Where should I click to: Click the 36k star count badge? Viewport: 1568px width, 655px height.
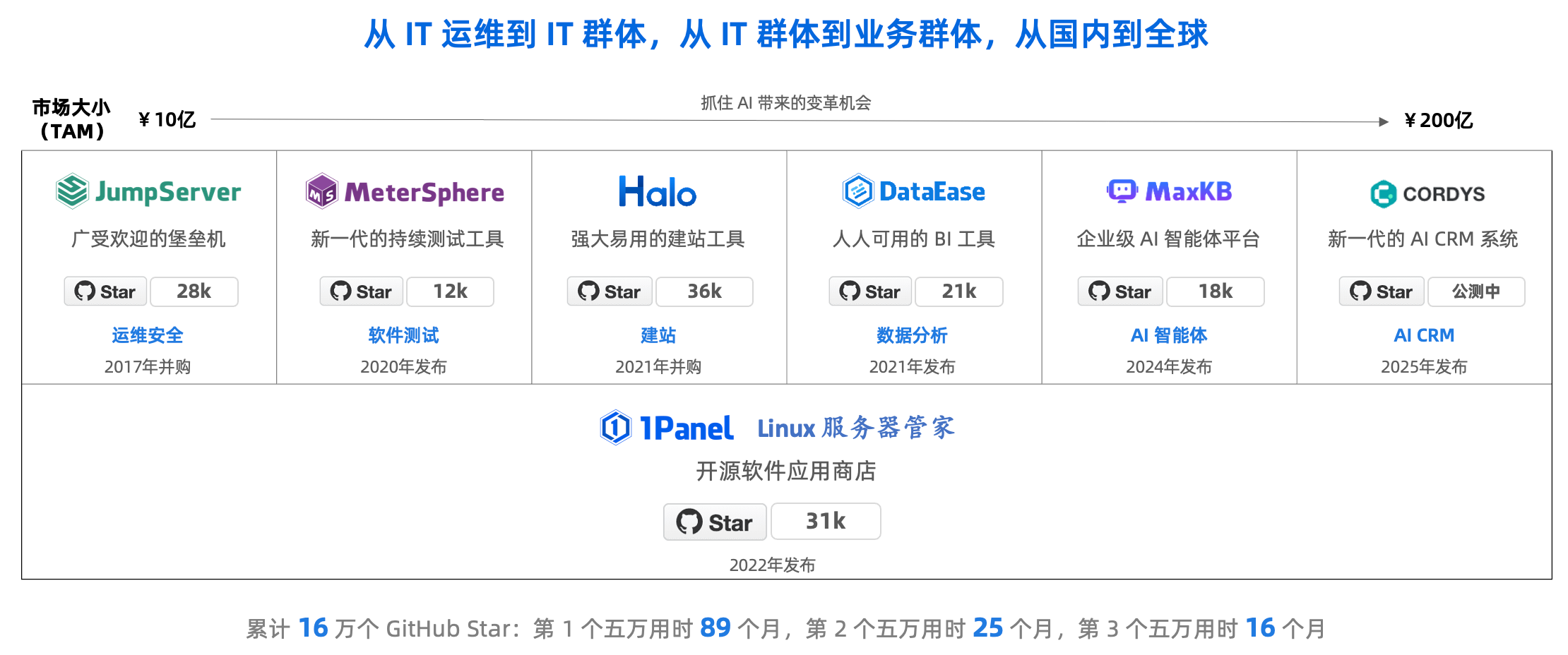pyautogui.click(x=704, y=292)
